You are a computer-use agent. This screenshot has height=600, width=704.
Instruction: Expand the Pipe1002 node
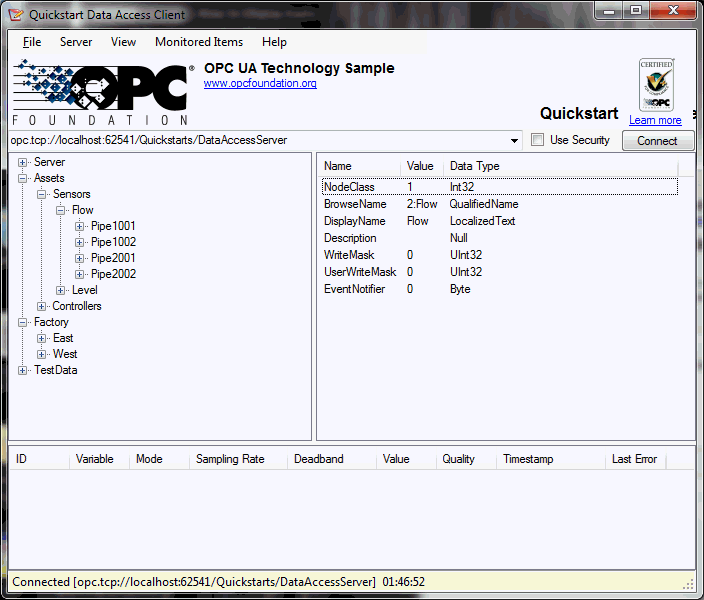point(79,242)
